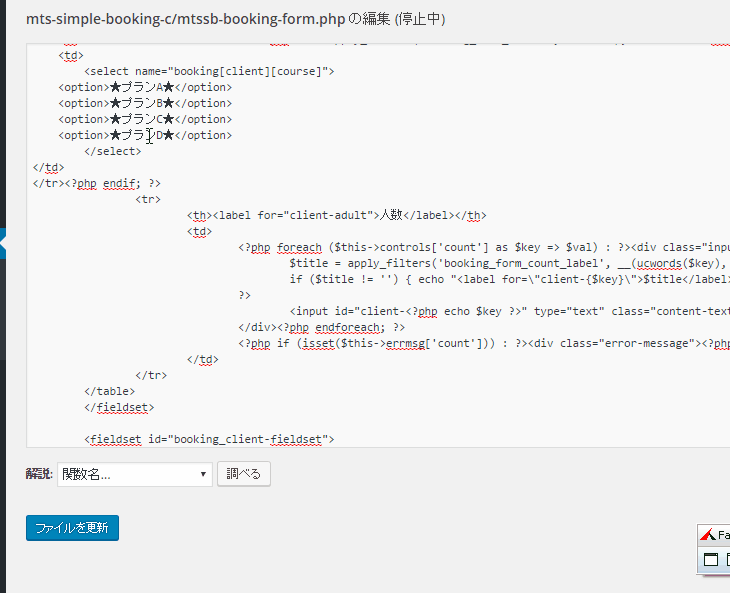Place cursor on the php endif line
The height and width of the screenshot is (593, 730).
96,183
